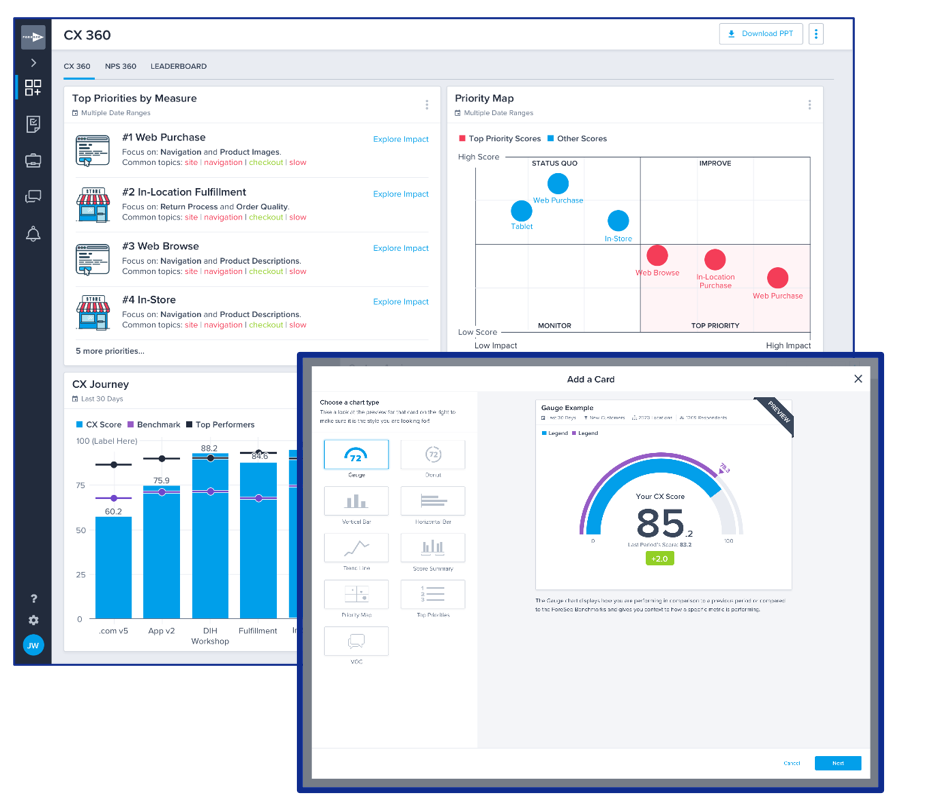Click the survey checklist icon in sidebar
Viewport: 941px width, 797px height.
click(x=33, y=124)
